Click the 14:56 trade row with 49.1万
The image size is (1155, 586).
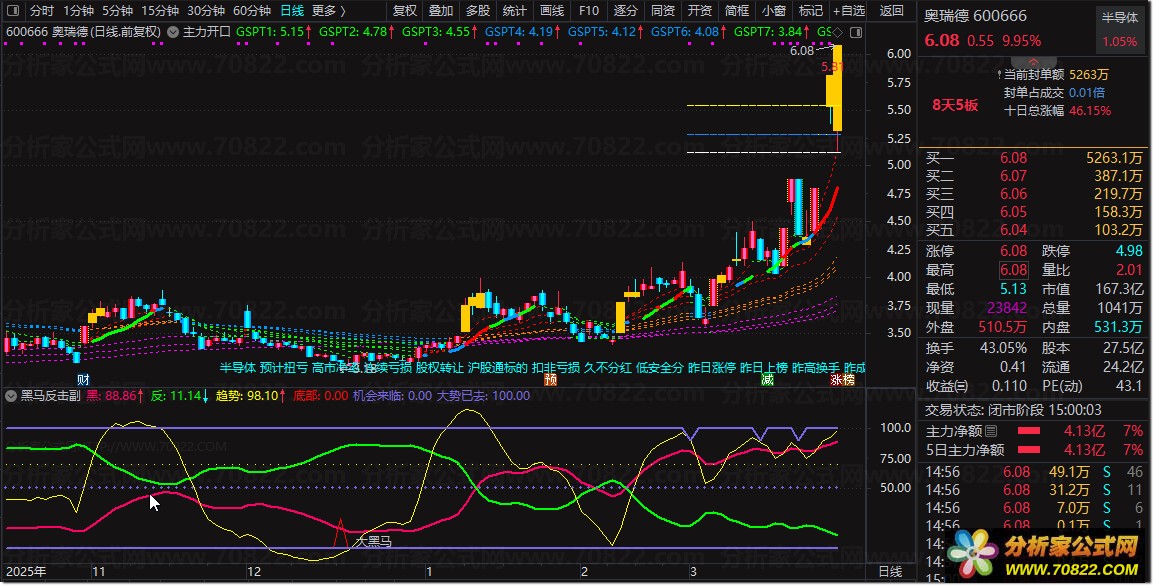(1034, 472)
